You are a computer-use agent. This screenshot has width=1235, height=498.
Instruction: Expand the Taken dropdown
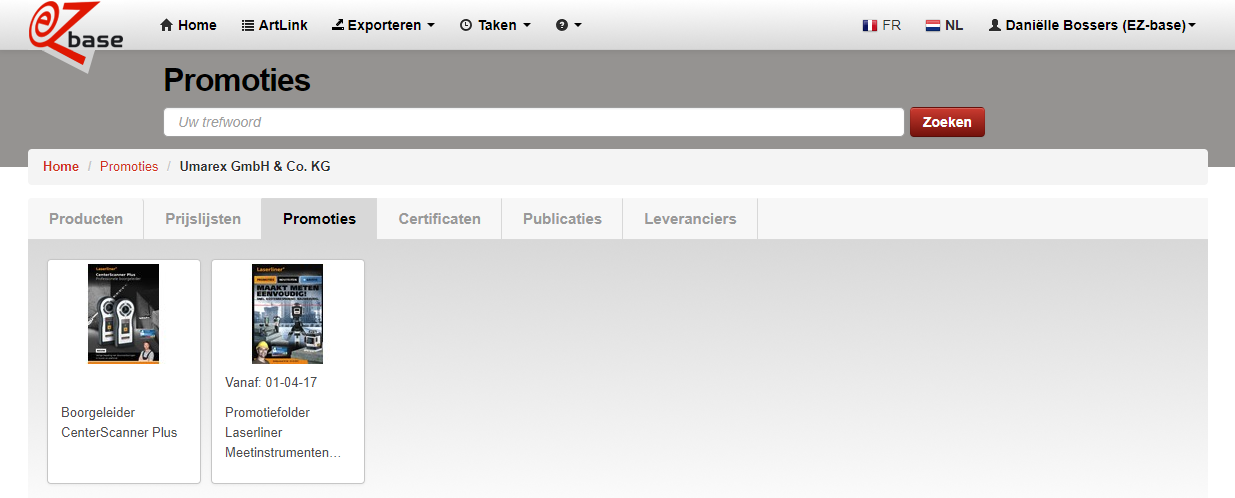point(495,25)
